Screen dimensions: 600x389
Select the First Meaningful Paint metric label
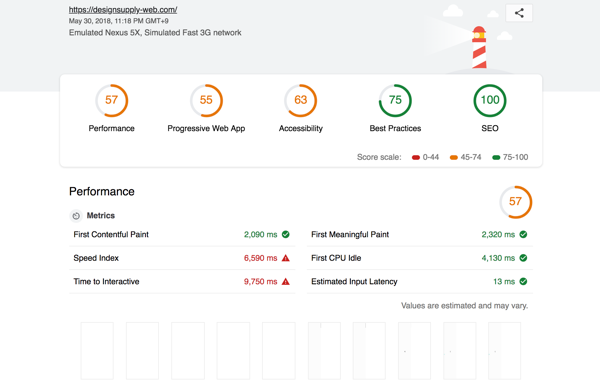click(350, 234)
